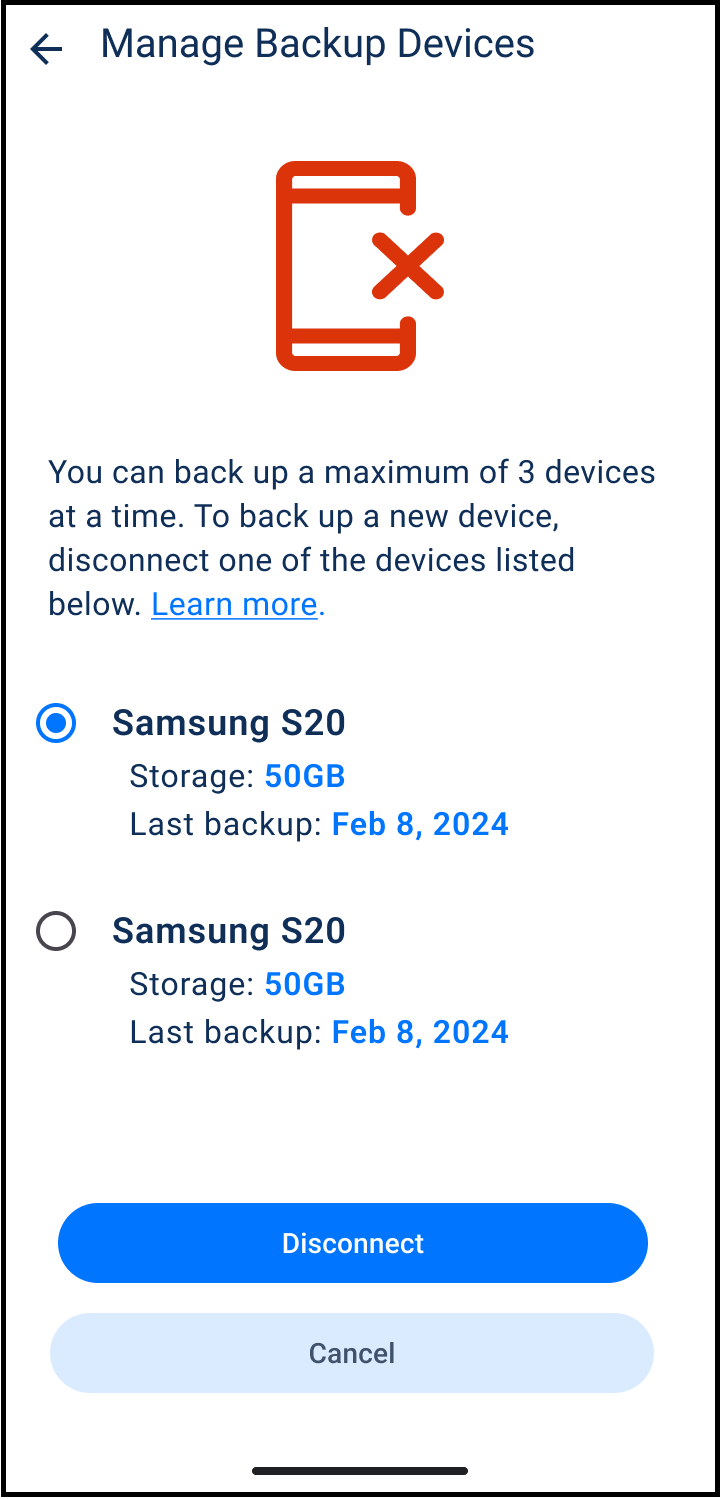Select the first Samsung S20 radio button
Image resolution: width=720 pixels, height=1499 pixels.
(x=56, y=723)
